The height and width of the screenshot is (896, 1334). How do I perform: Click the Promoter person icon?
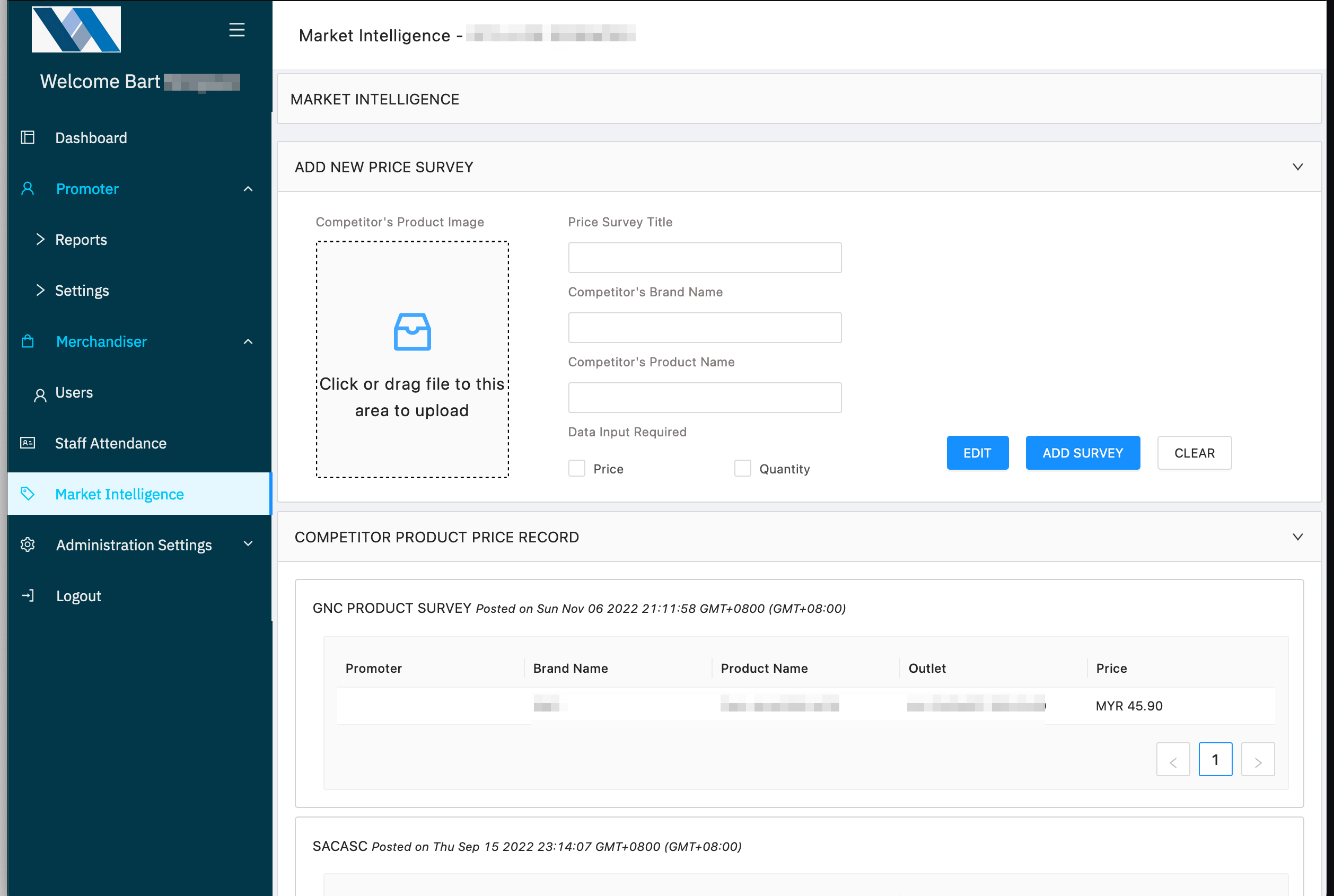click(x=28, y=189)
